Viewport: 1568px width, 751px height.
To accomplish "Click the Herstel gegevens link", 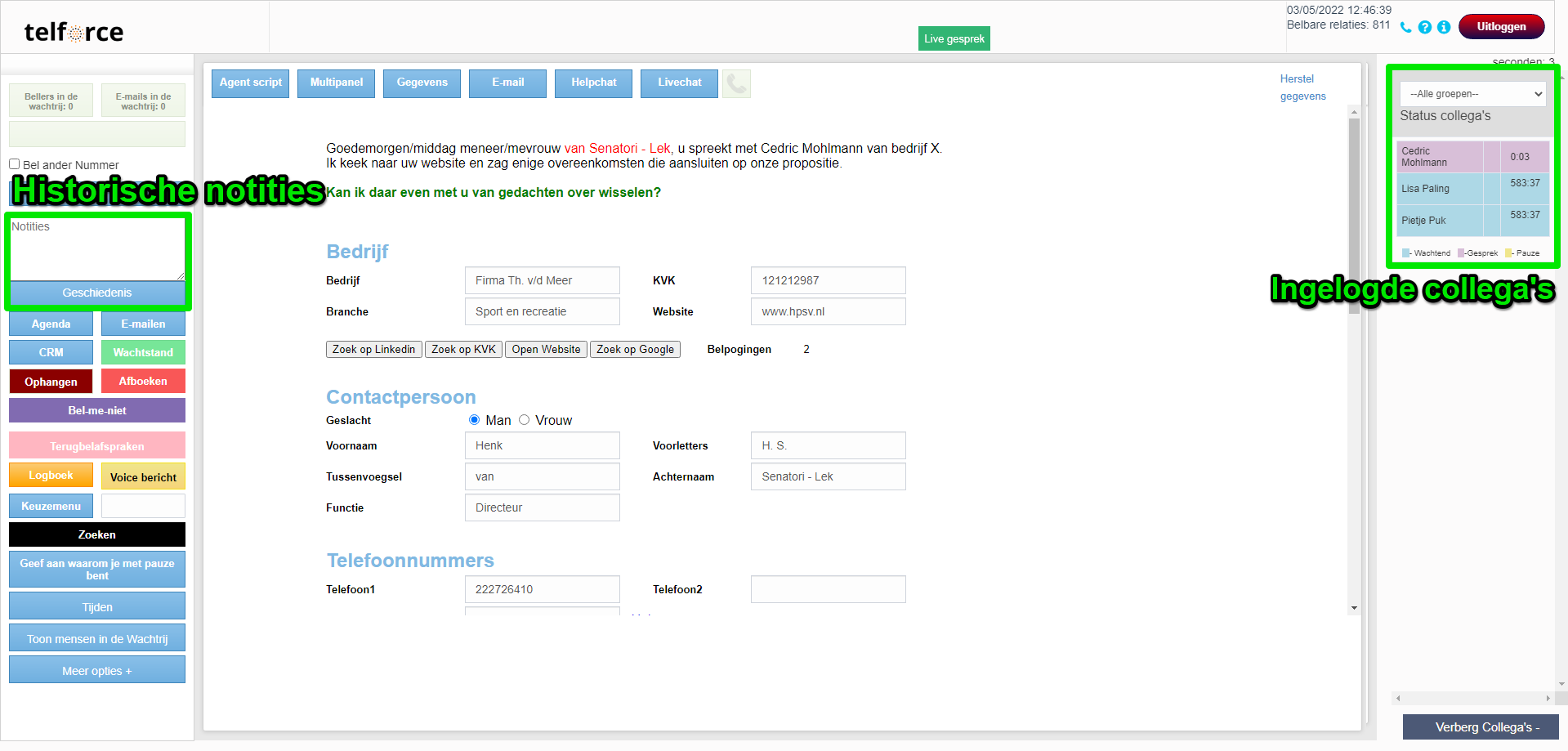I will [1302, 87].
